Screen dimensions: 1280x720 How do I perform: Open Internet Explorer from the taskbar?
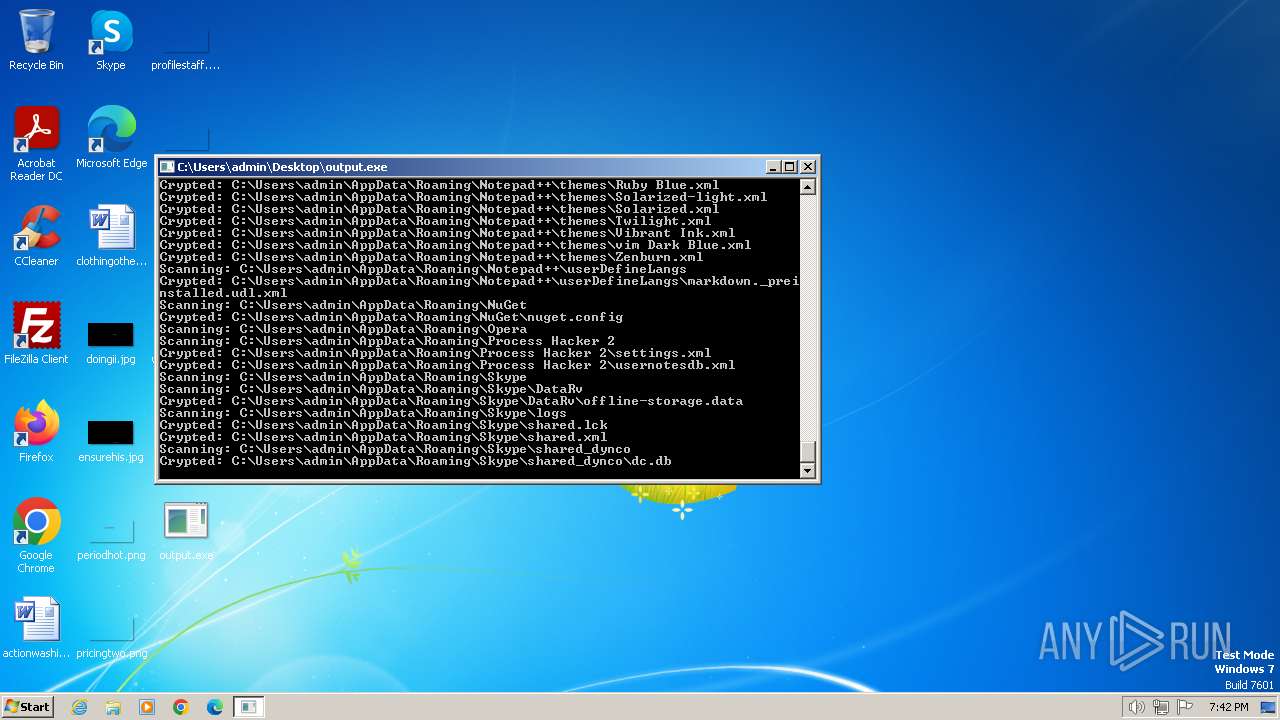click(x=79, y=707)
